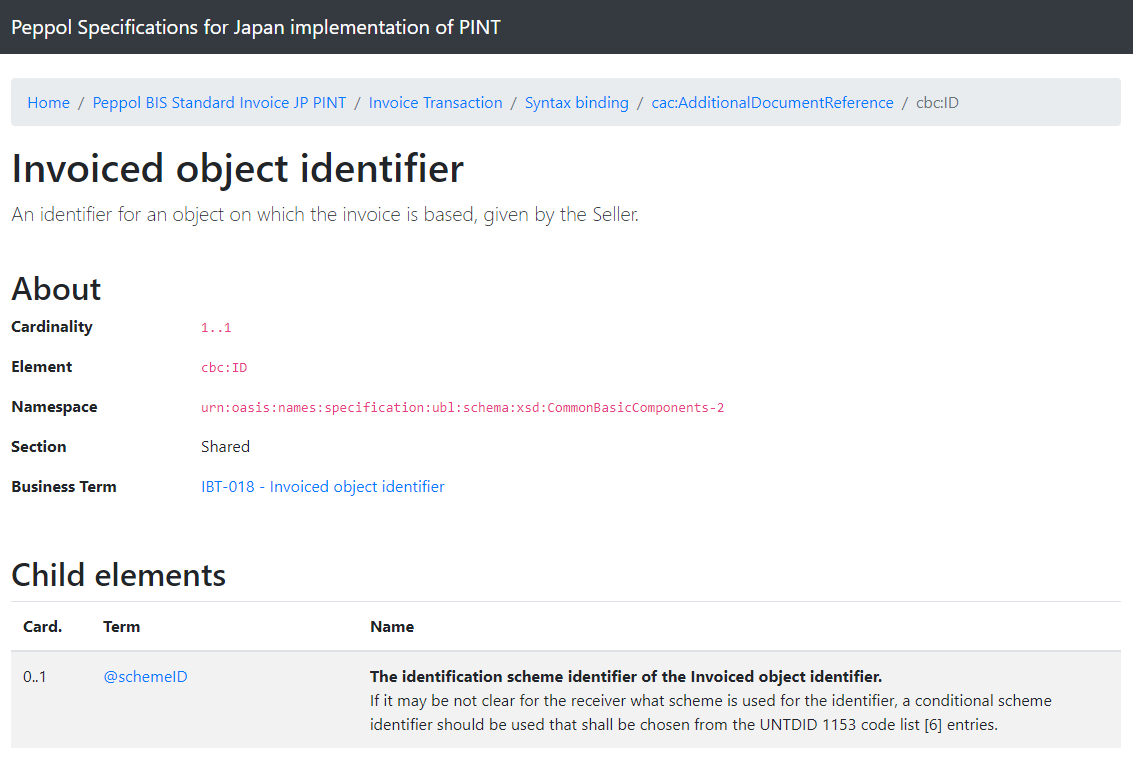The image size is (1133, 762).
Task: Click the Card. column header
Action: [42, 627]
